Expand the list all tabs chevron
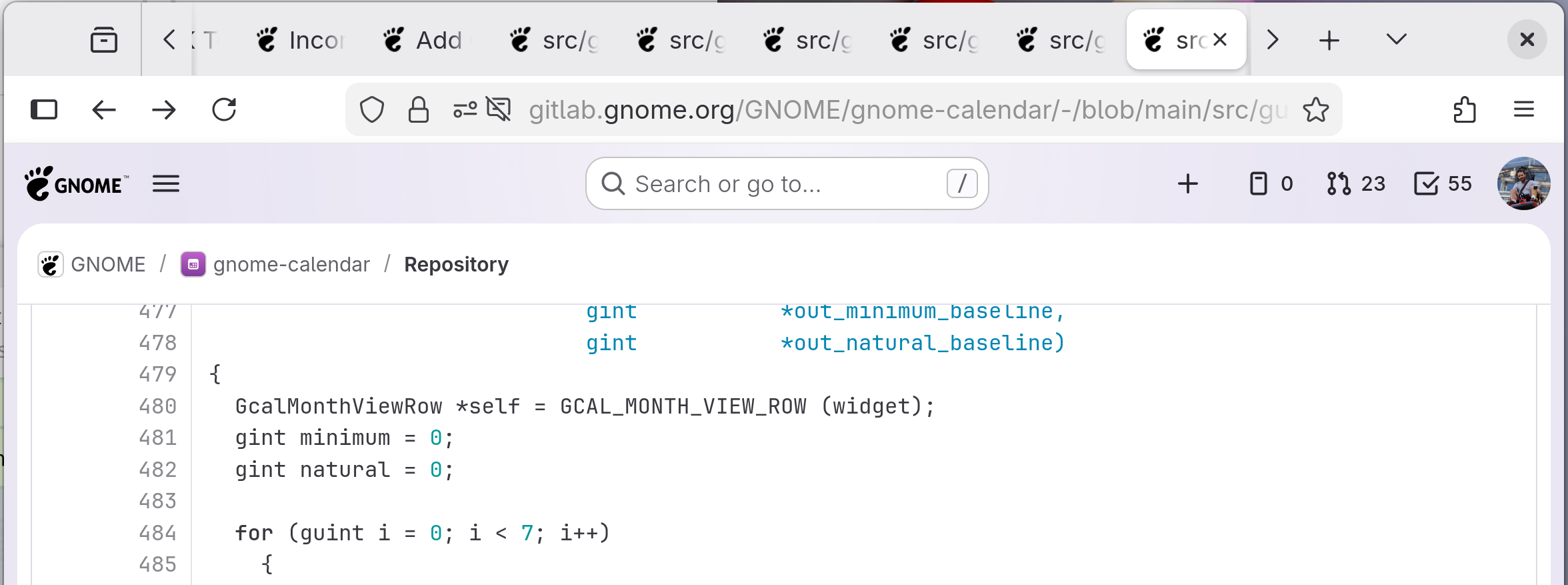This screenshot has height=585, width=1568. (x=1396, y=40)
